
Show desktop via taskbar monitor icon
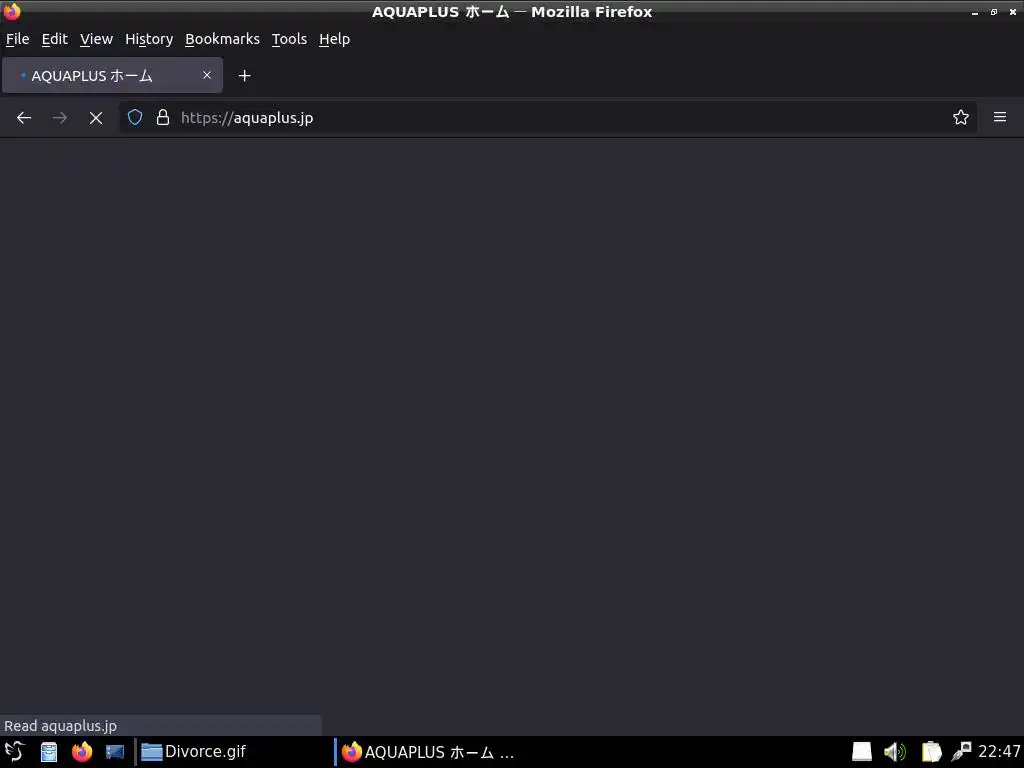[115, 752]
